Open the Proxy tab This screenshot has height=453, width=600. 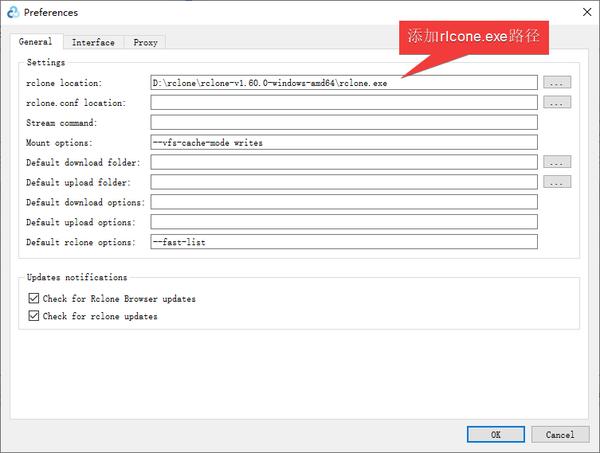tap(145, 42)
